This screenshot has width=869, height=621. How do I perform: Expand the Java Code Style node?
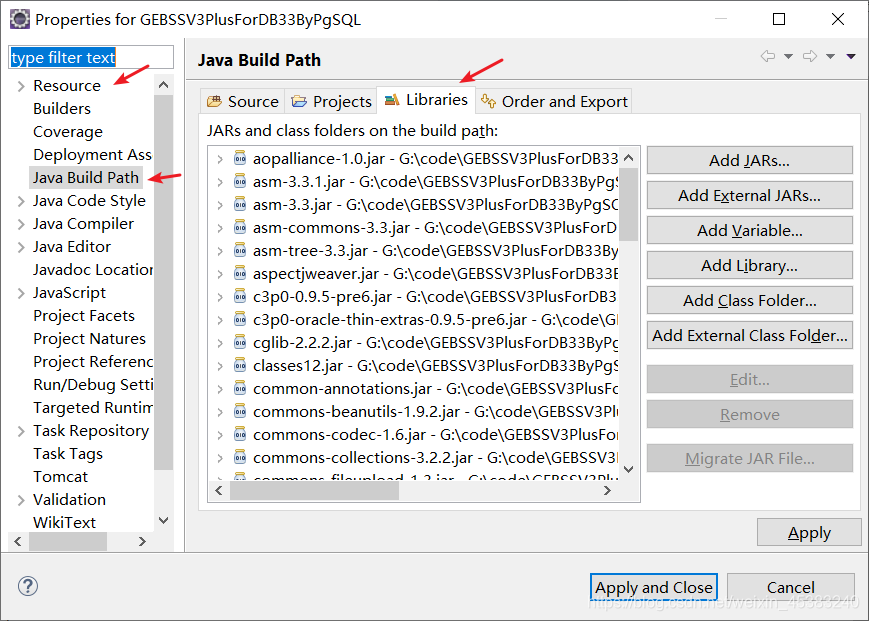pos(21,201)
